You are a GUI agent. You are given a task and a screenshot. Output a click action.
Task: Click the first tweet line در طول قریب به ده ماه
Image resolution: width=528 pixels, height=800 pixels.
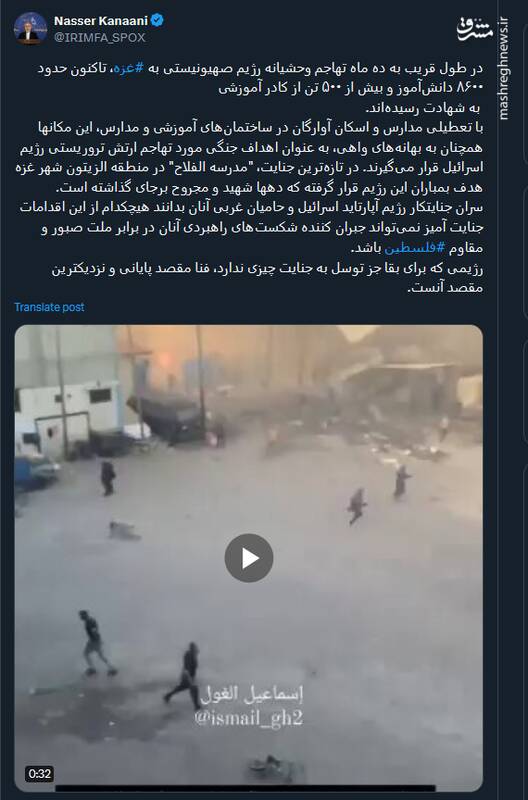(x=259, y=68)
